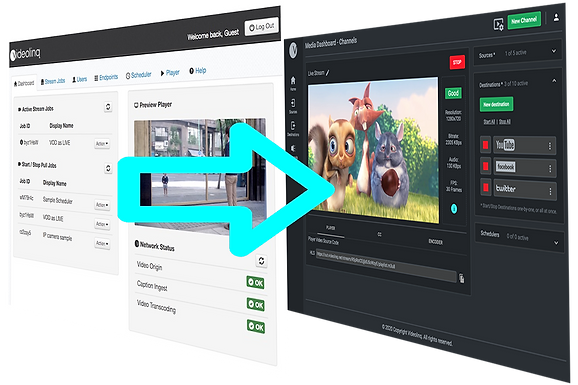Switch to the Stream Jobs tab
This screenshot has height=385, width=578.
coord(53,81)
